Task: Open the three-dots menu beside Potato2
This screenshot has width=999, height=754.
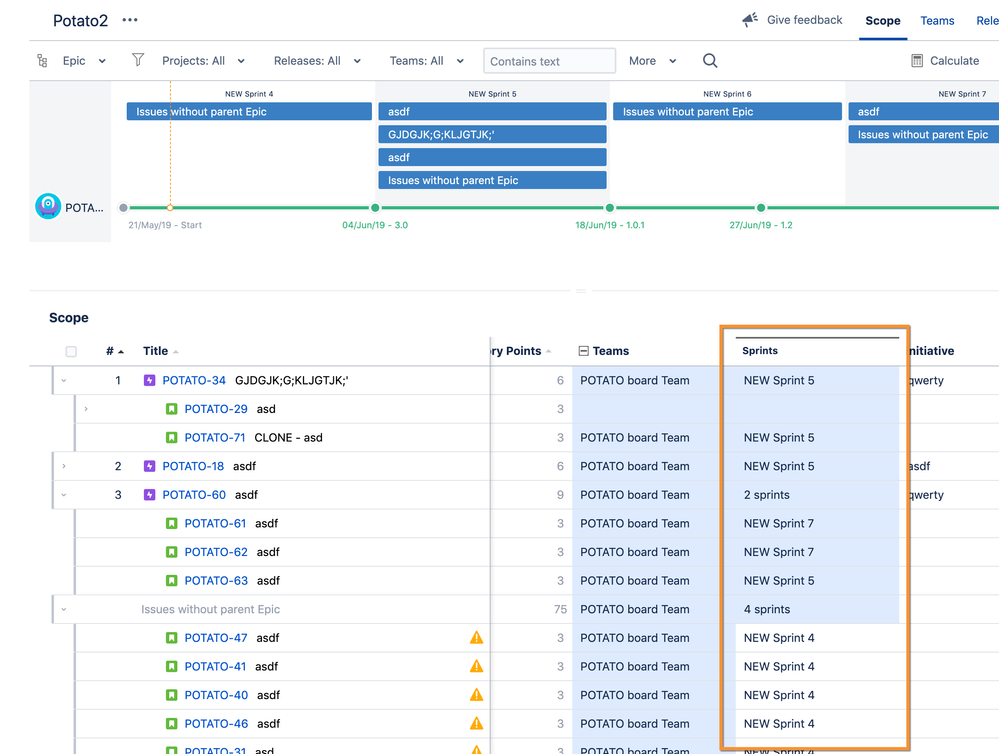Action: (130, 20)
